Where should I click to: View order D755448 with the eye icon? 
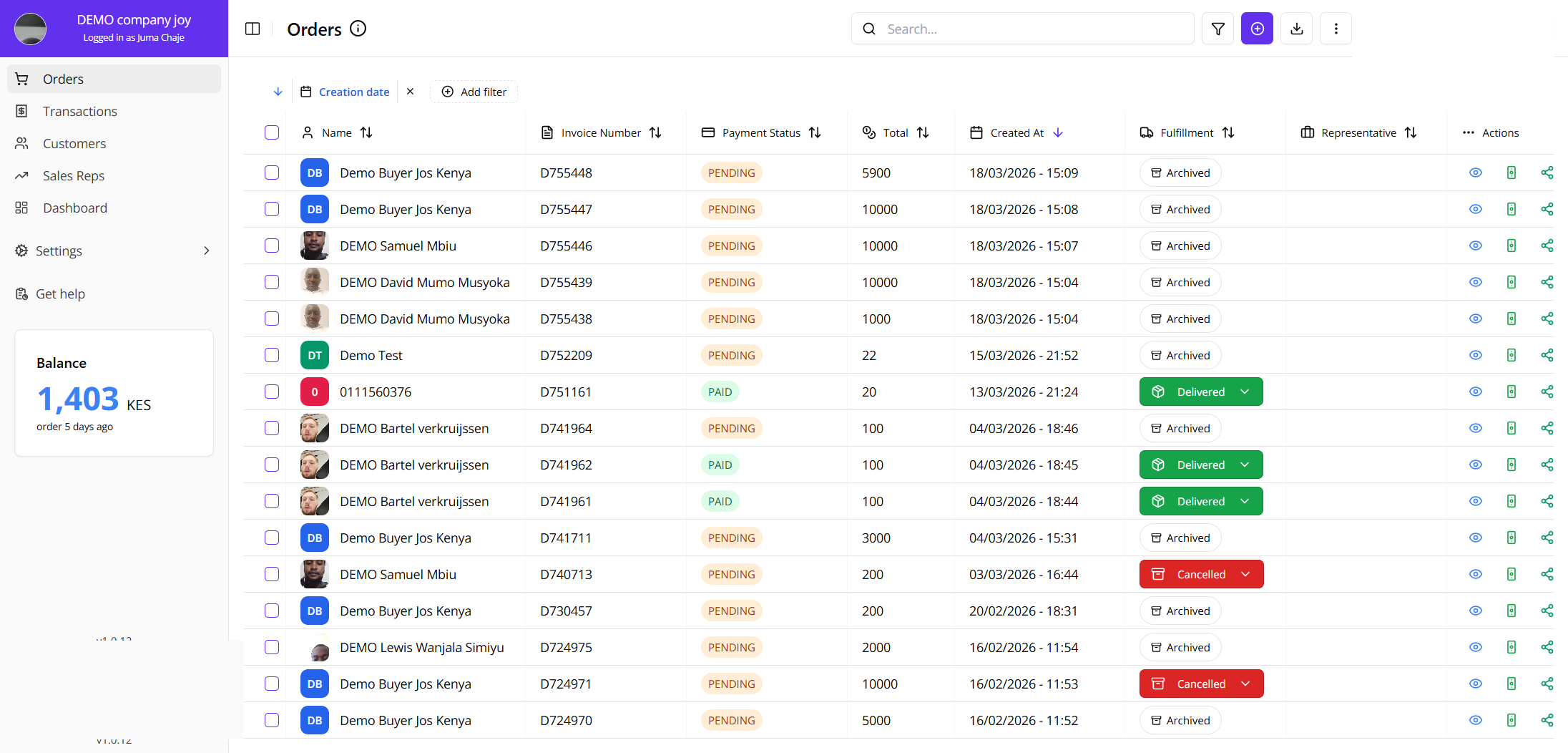coord(1475,173)
